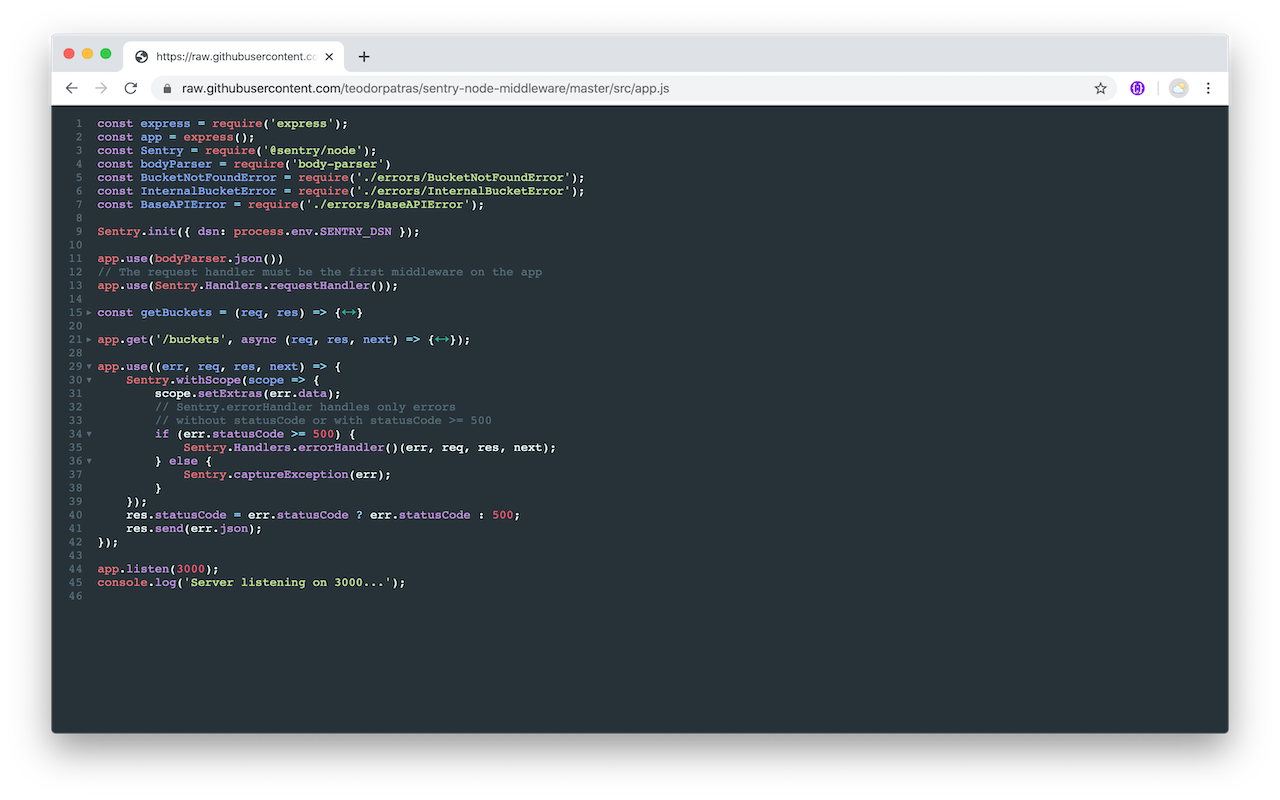
Task: Collapse the Sentry.withScope block on line 30
Action: coord(88,379)
